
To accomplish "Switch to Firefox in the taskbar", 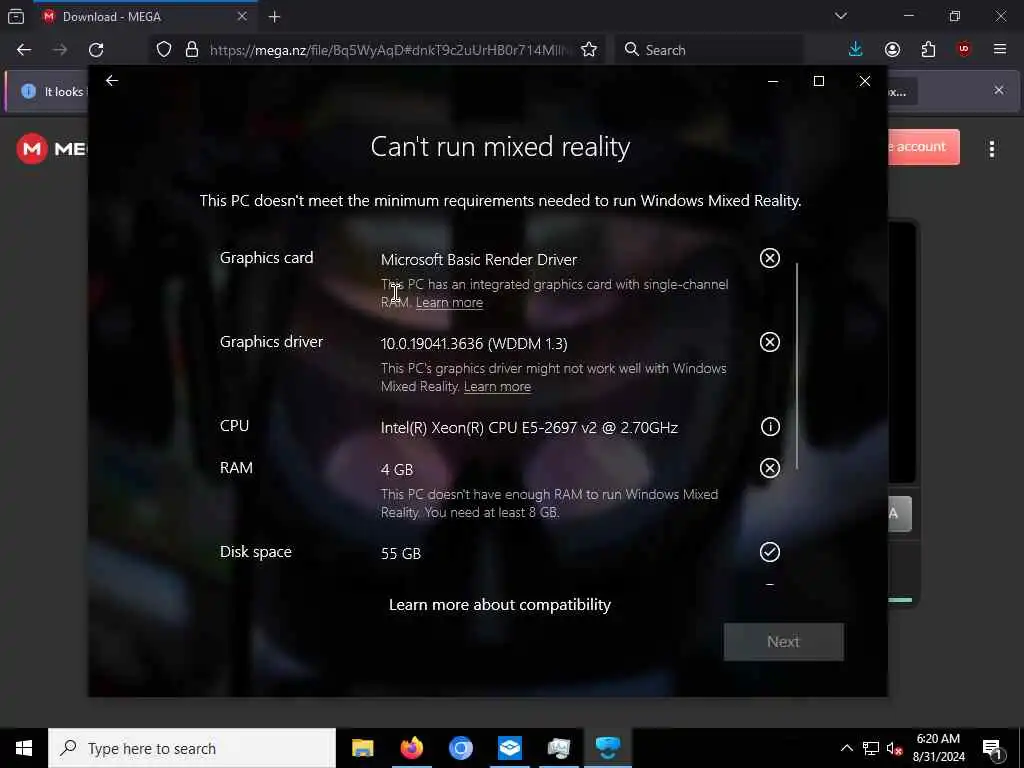I will tap(411, 748).
